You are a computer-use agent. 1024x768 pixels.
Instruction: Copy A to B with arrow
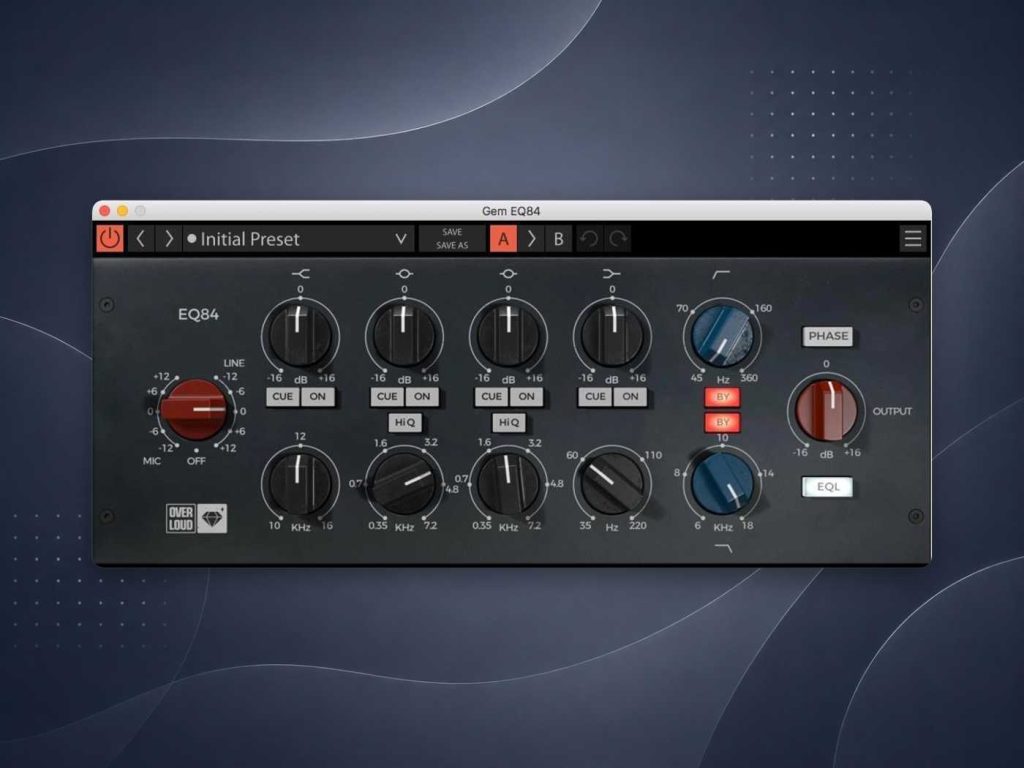tap(532, 239)
